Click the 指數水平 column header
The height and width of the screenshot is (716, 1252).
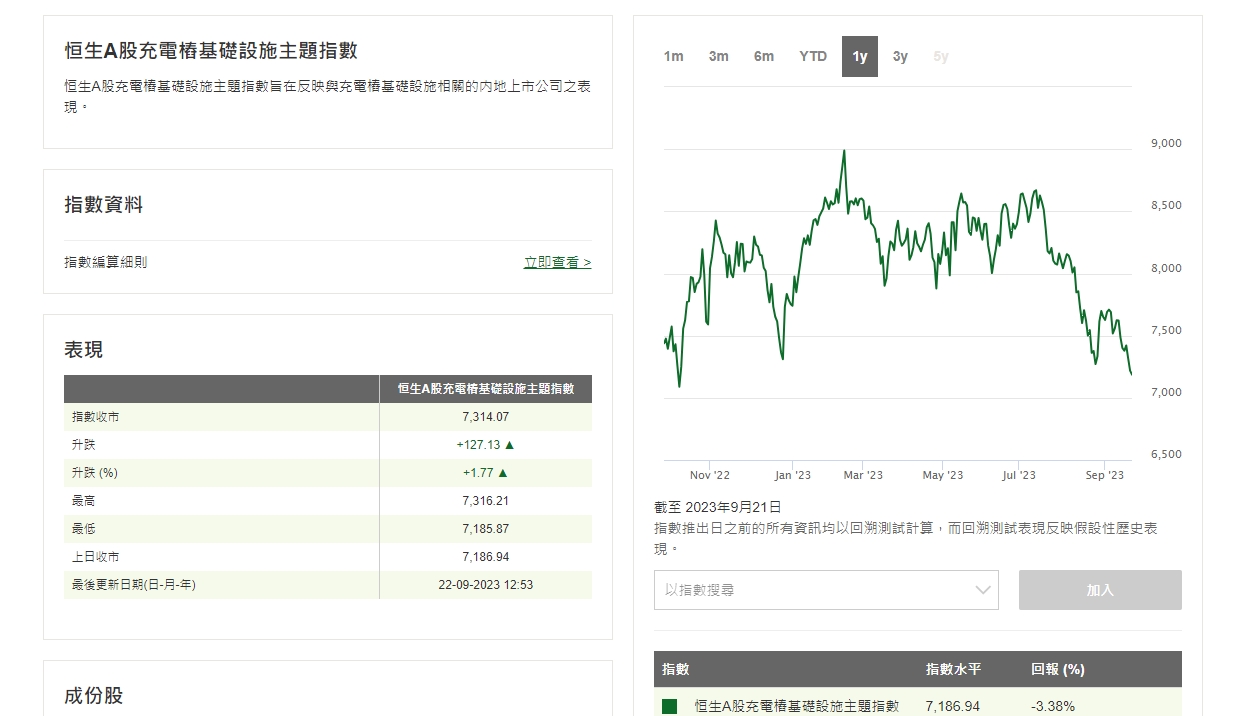tap(953, 669)
